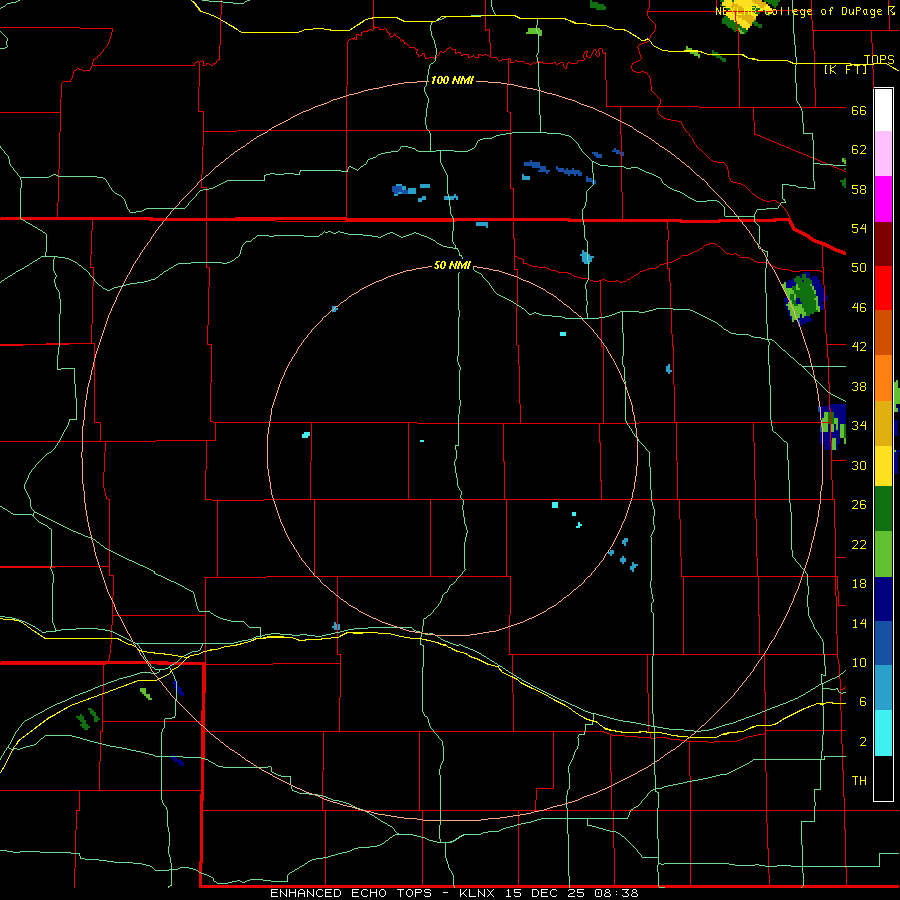Click the 'TOPS' legend heading

(x=879, y=59)
